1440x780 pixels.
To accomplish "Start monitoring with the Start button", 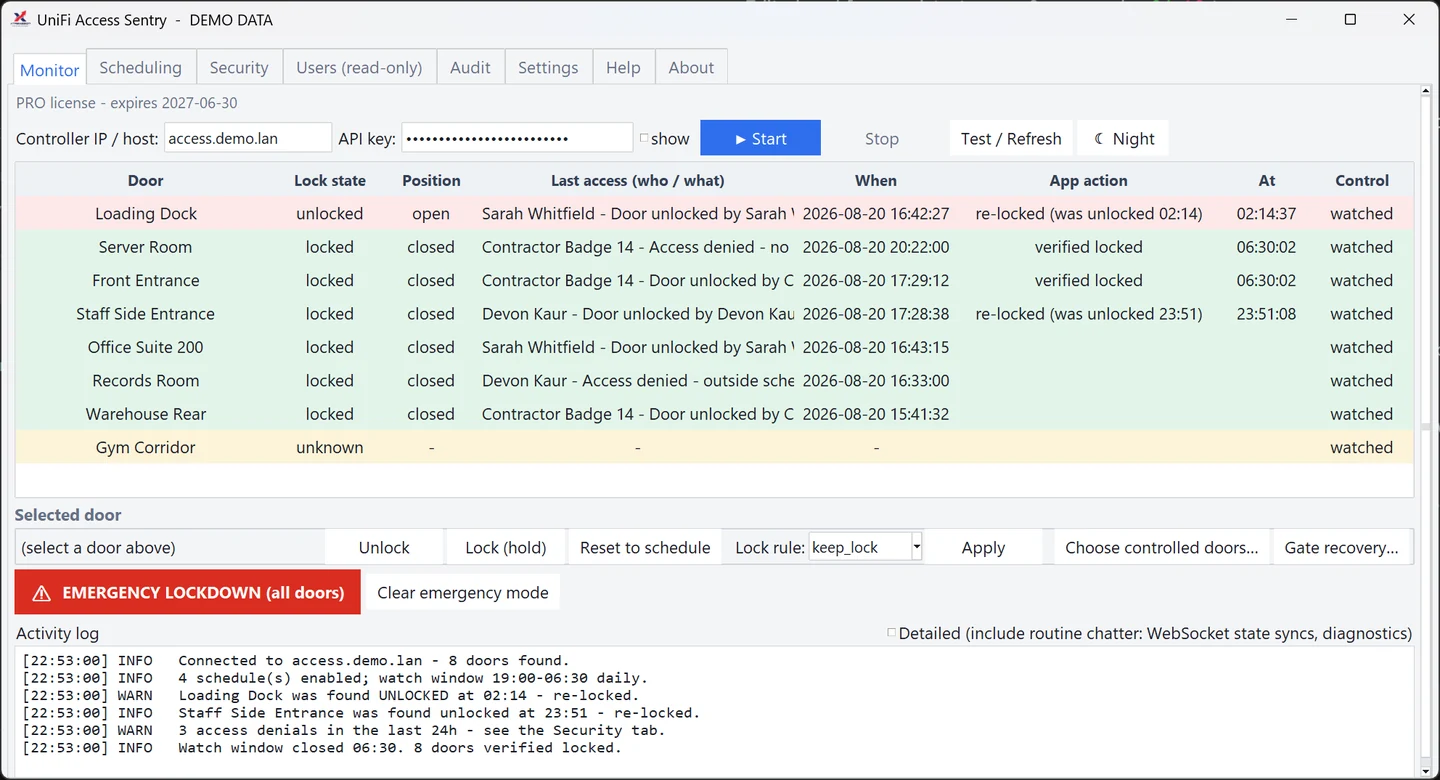I will (x=760, y=138).
